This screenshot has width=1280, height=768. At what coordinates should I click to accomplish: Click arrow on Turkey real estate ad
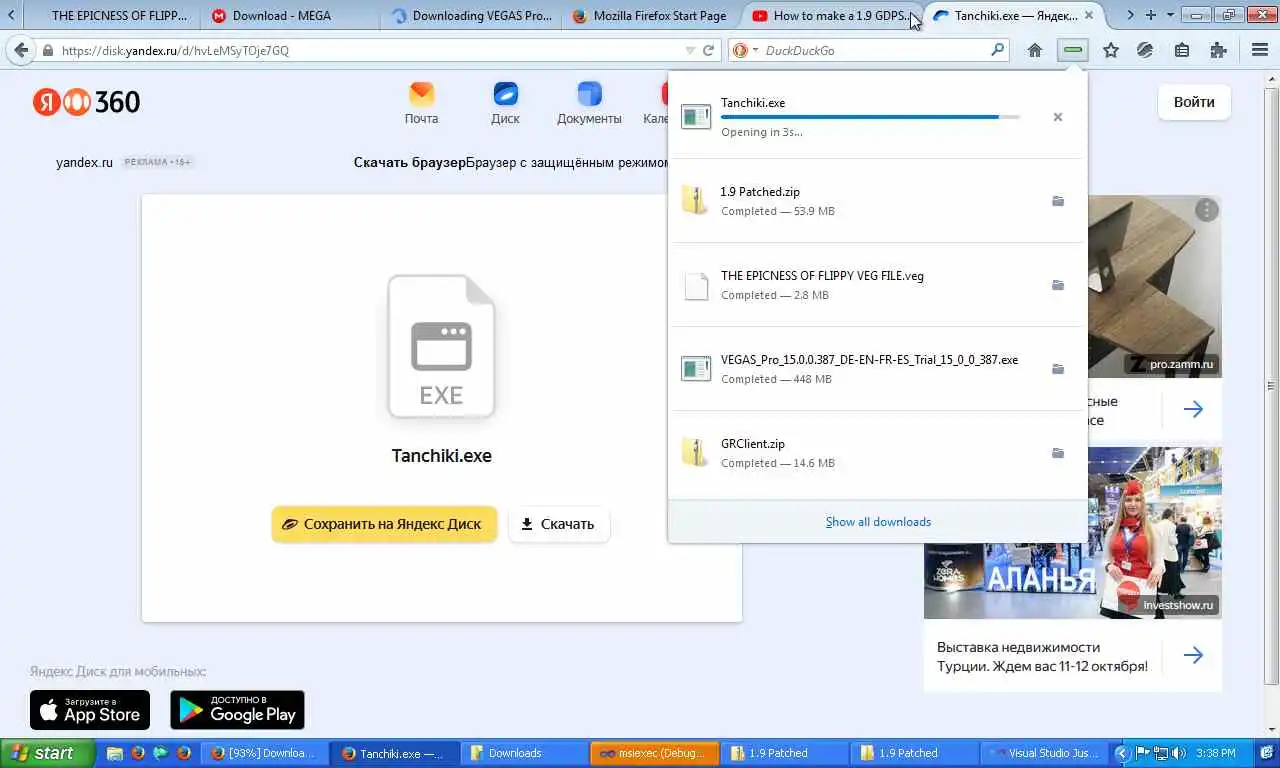tap(1193, 655)
